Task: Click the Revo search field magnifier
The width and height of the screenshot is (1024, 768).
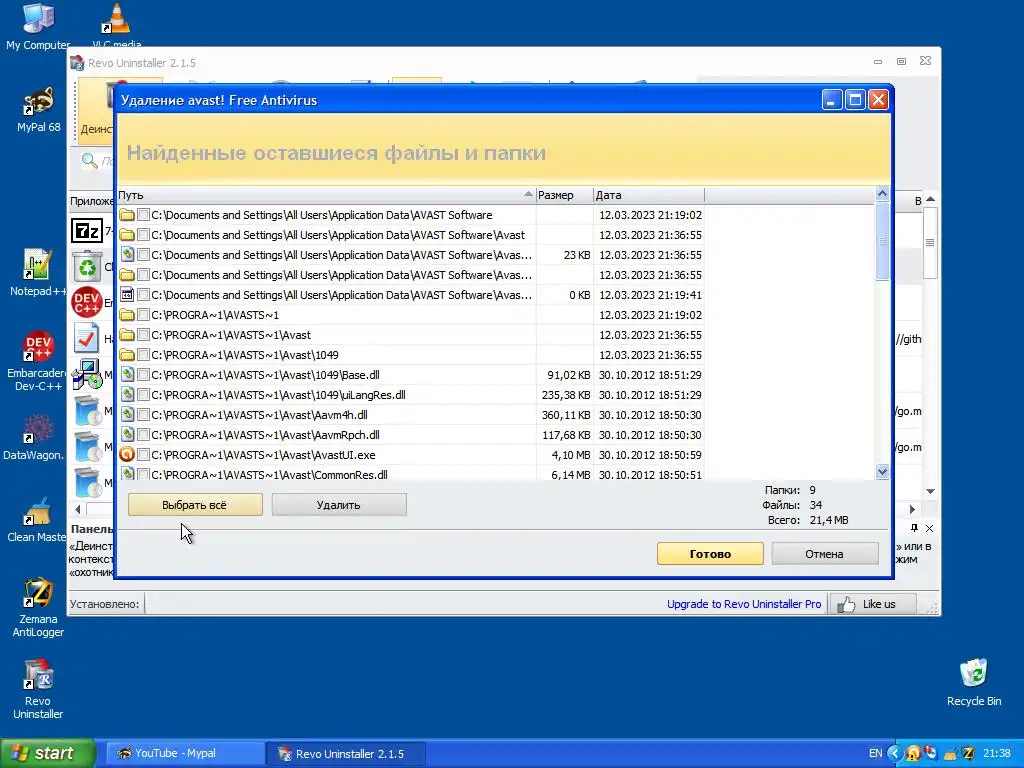Action: coord(89,160)
